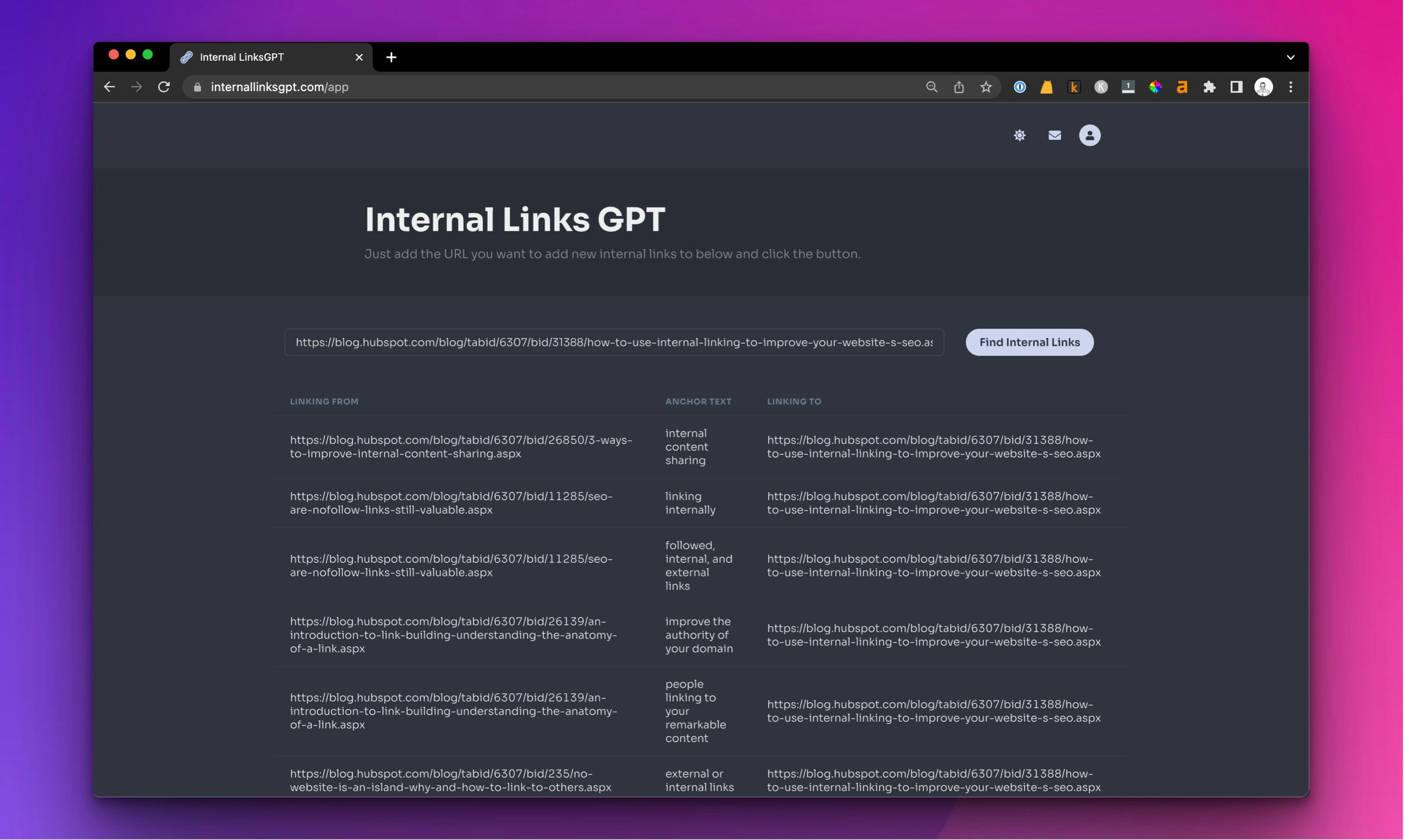Open a new browser tab
The height and width of the screenshot is (840, 1404).
[x=391, y=57]
